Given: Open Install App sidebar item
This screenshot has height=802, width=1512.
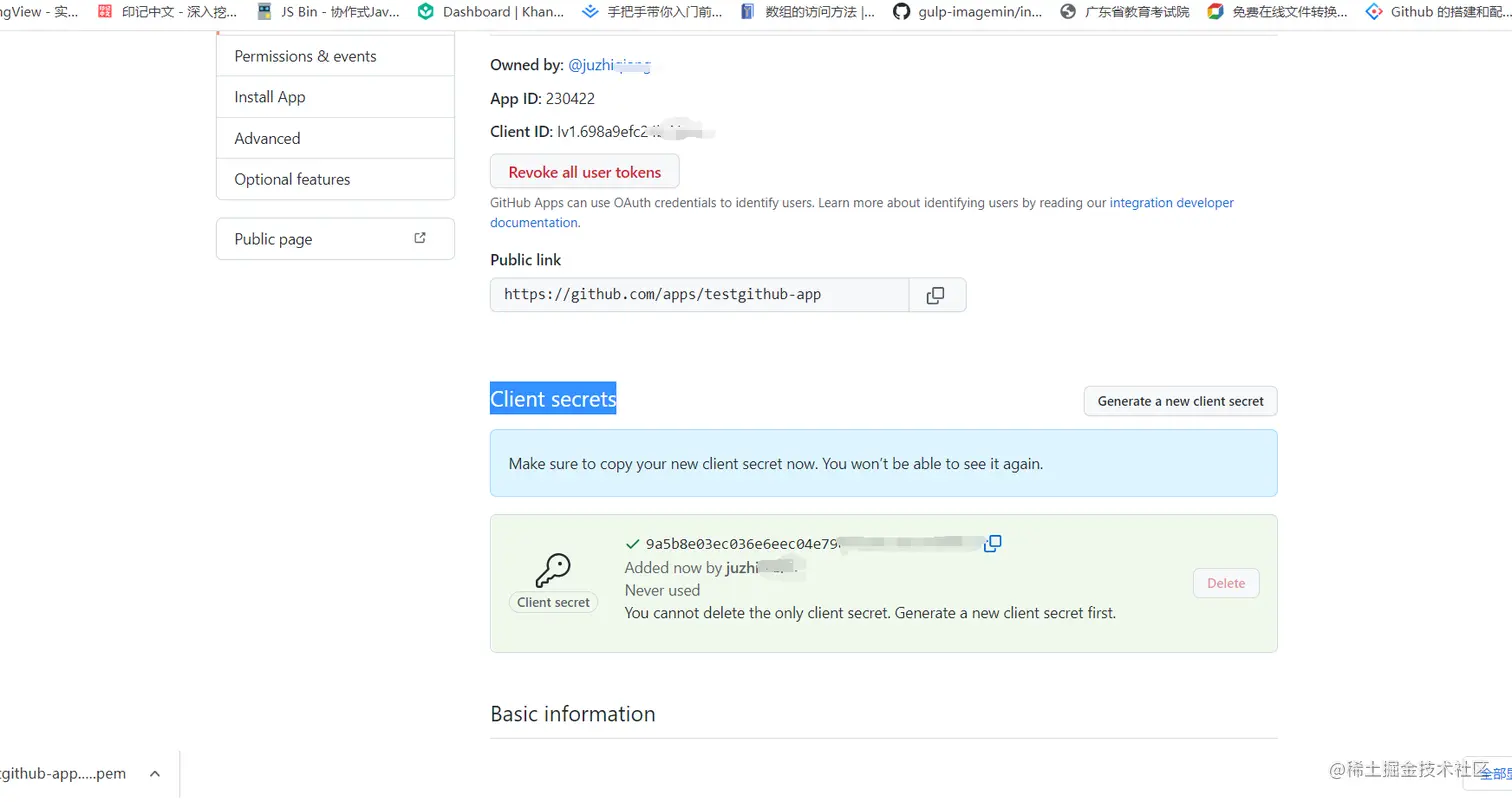Looking at the screenshot, I should 335,97.
